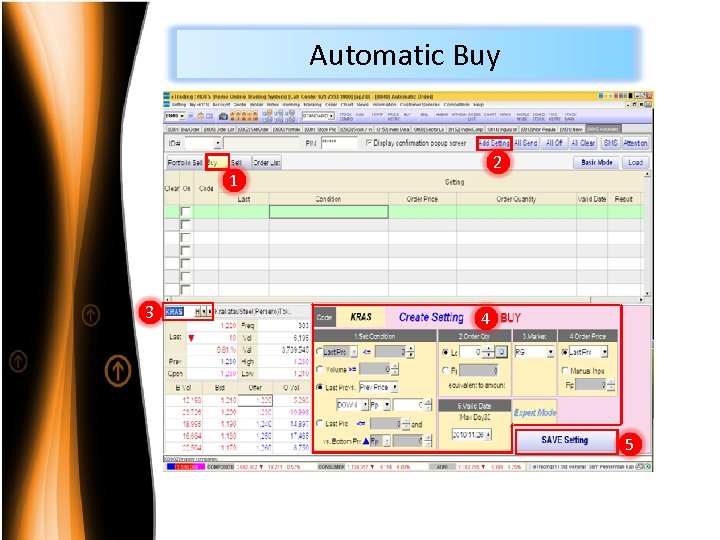Viewport: 720px width, 540px height.
Task: Switch to the Sell tab
Action: point(240,163)
